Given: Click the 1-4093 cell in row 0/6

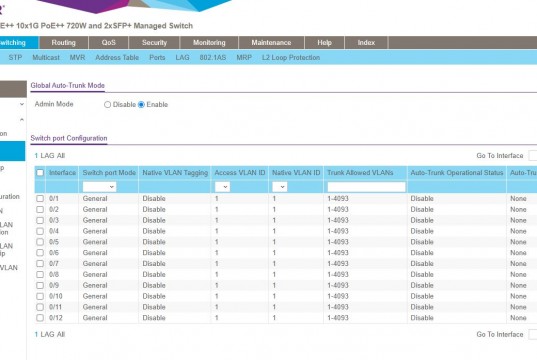Looking at the screenshot, I should click(338, 253).
